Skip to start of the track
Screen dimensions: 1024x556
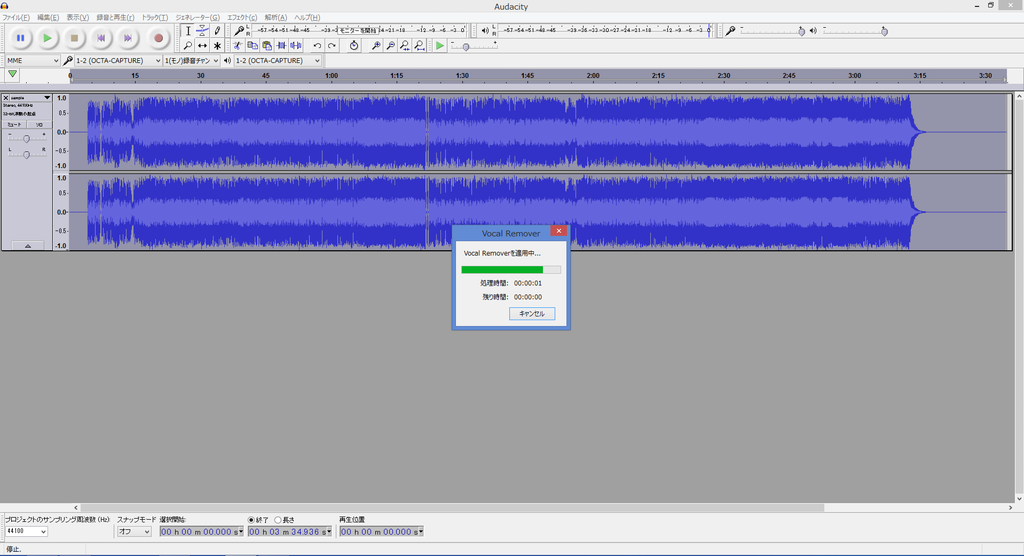(x=101, y=38)
